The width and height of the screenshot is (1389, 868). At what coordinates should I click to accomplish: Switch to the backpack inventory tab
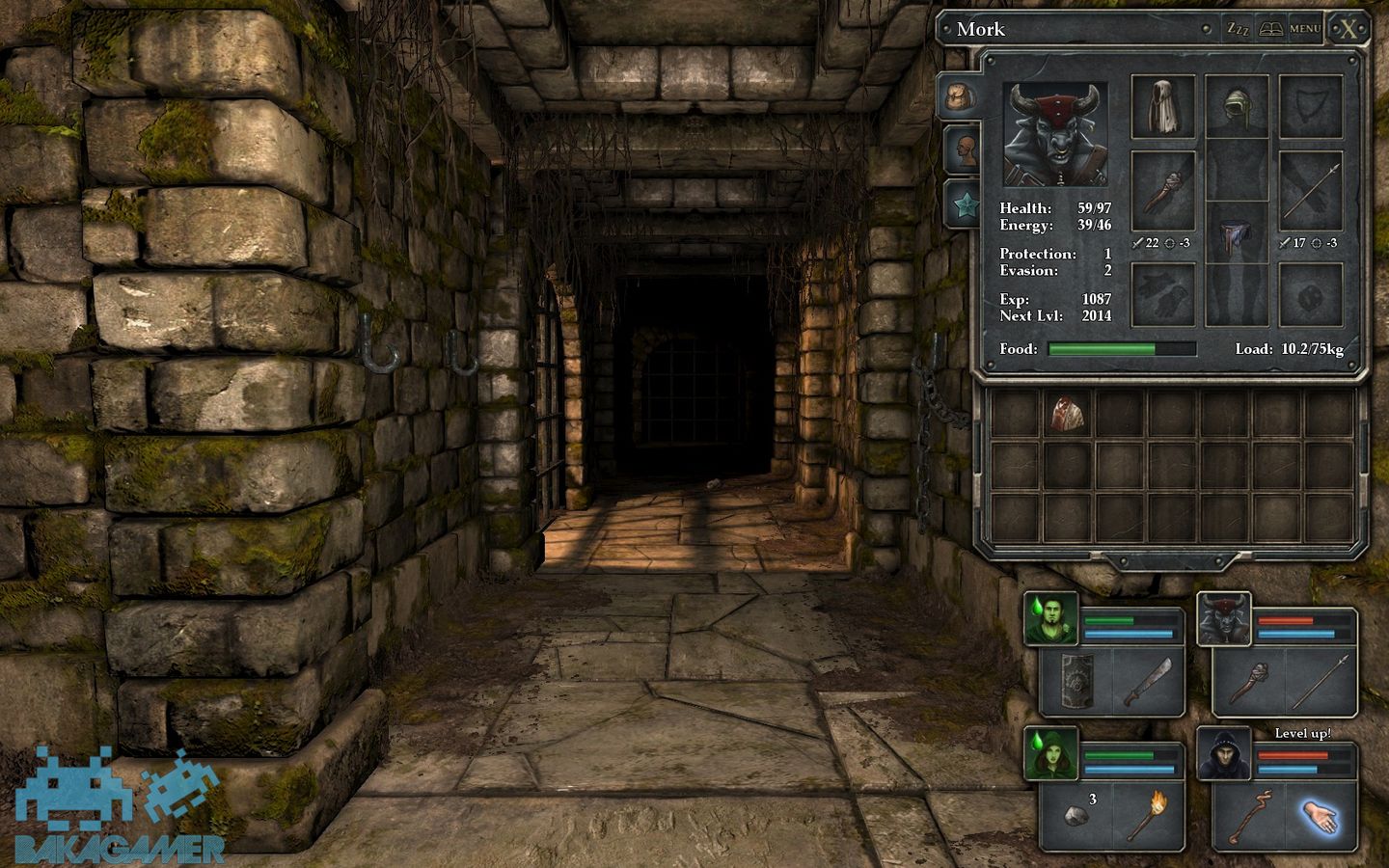960,96
